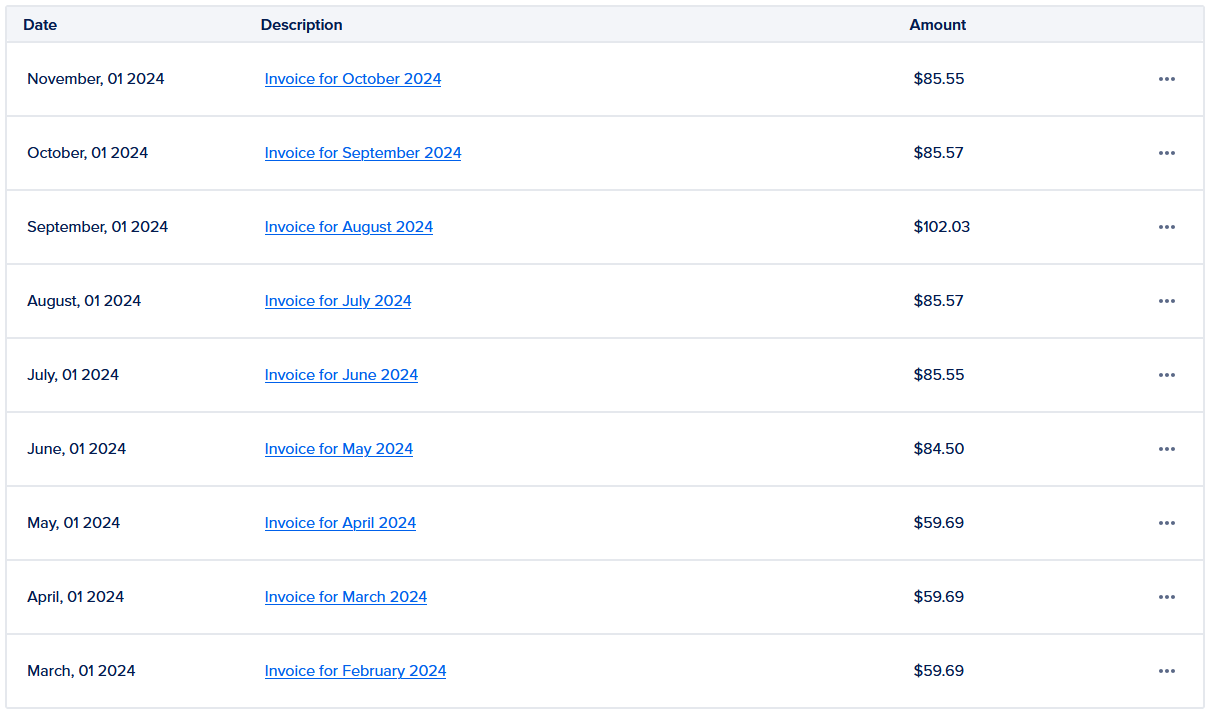This screenshot has height=710, width=1209.
Task: Open Invoice for July 2024
Action: point(337,301)
